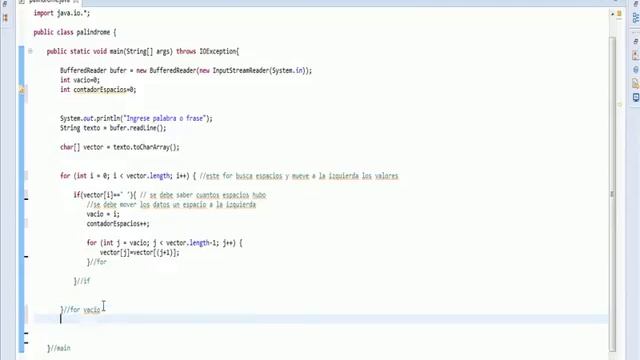
Task: Click 'public class palindrome {' line
Action: click(x=75, y=32)
